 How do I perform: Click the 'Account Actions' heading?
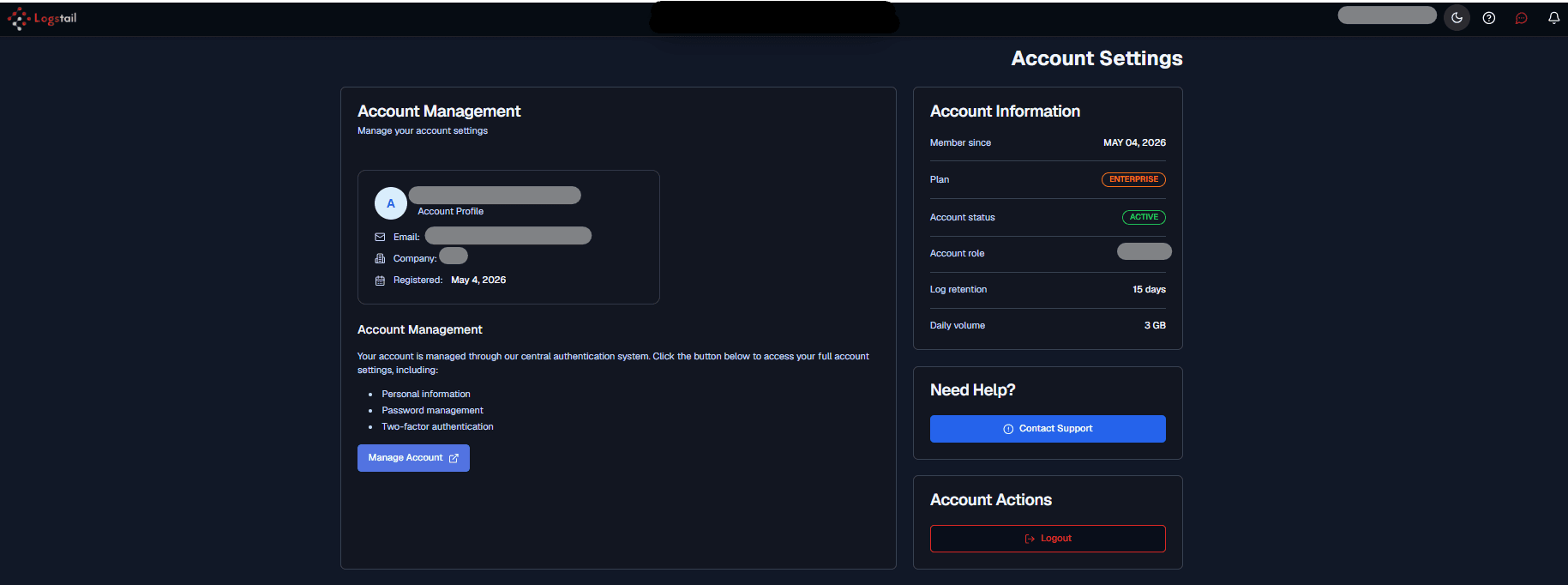tap(990, 500)
